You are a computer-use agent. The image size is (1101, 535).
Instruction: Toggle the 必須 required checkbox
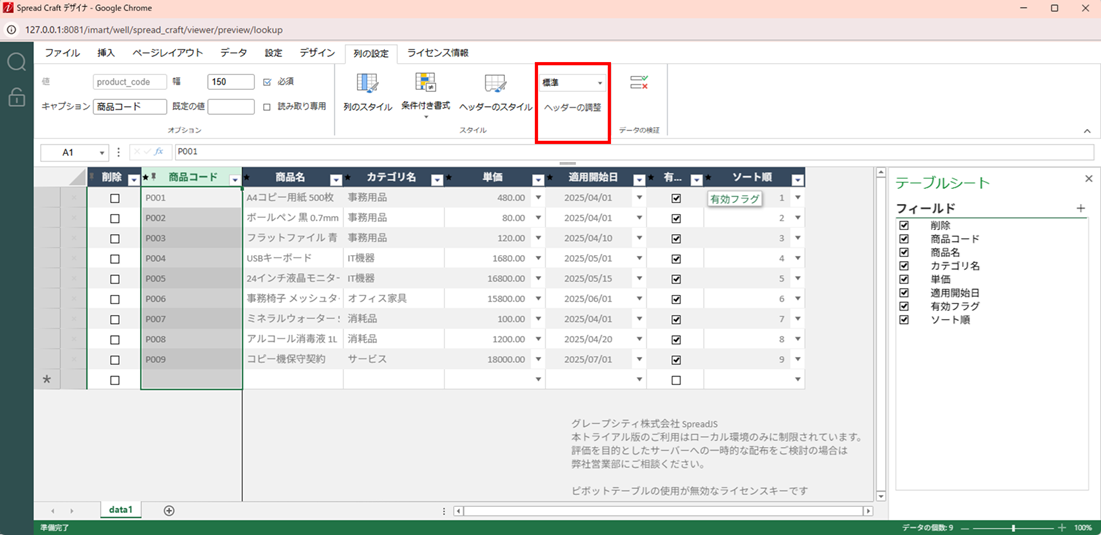click(x=267, y=82)
